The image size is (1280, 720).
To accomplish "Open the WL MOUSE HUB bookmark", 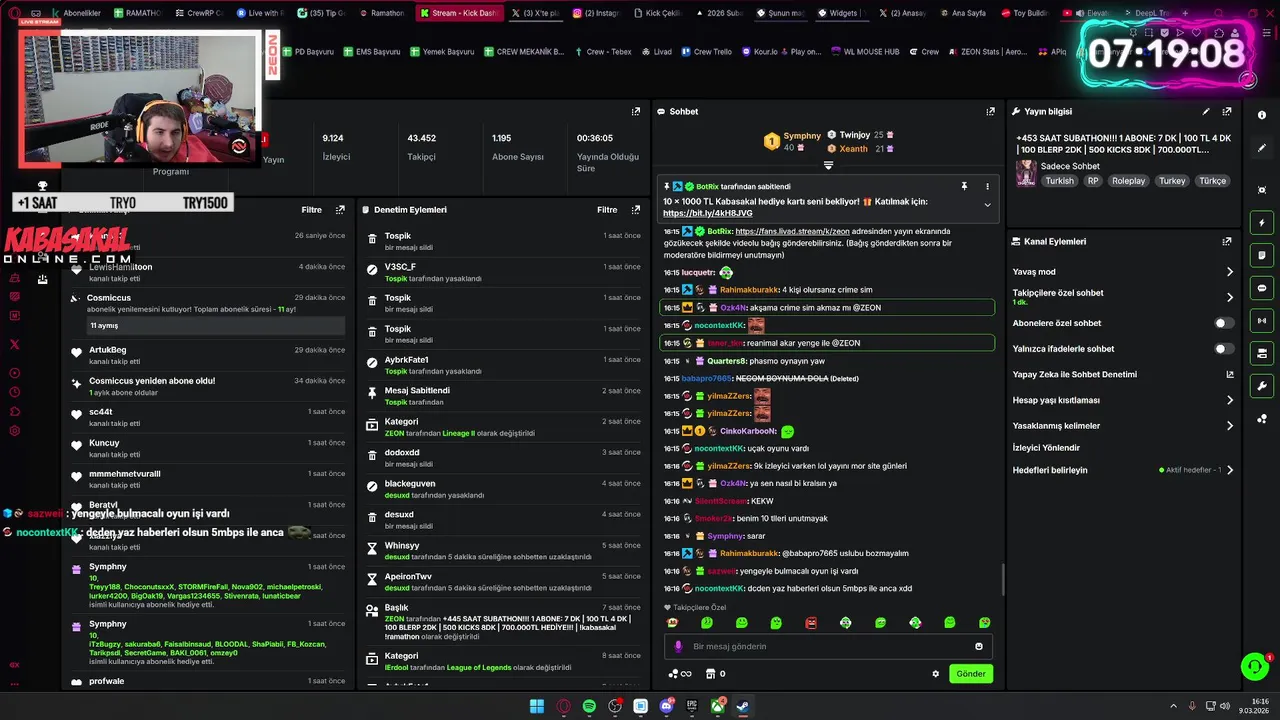I will pyautogui.click(x=866, y=51).
